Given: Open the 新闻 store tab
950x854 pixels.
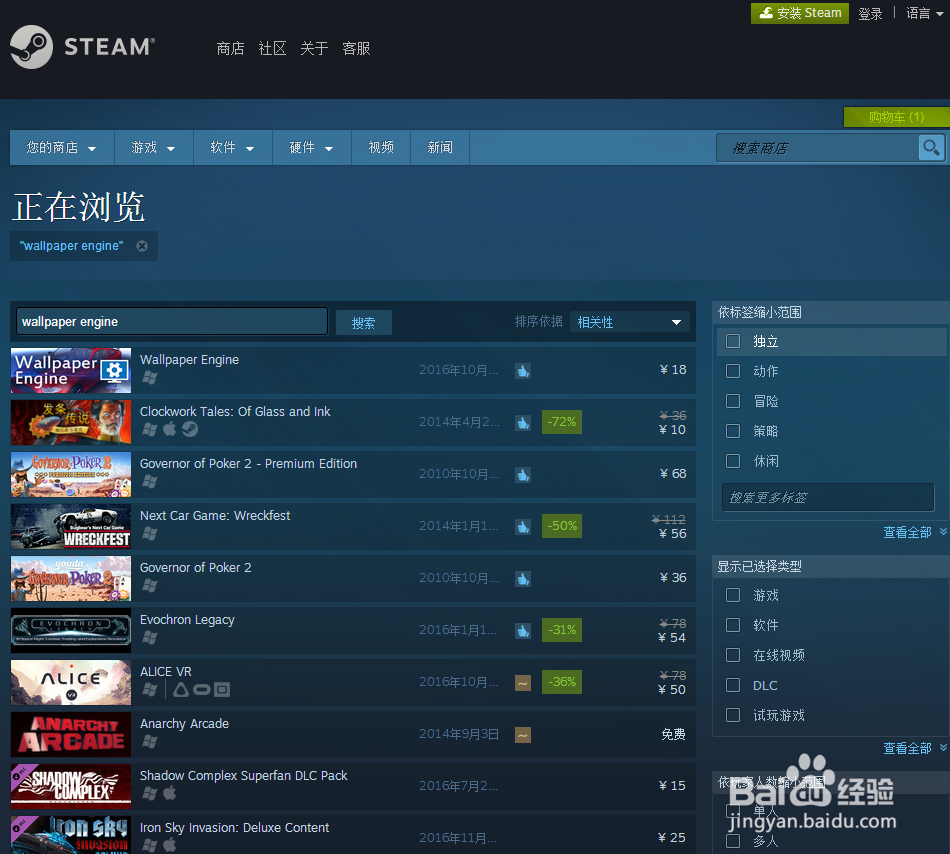Looking at the screenshot, I should point(440,148).
